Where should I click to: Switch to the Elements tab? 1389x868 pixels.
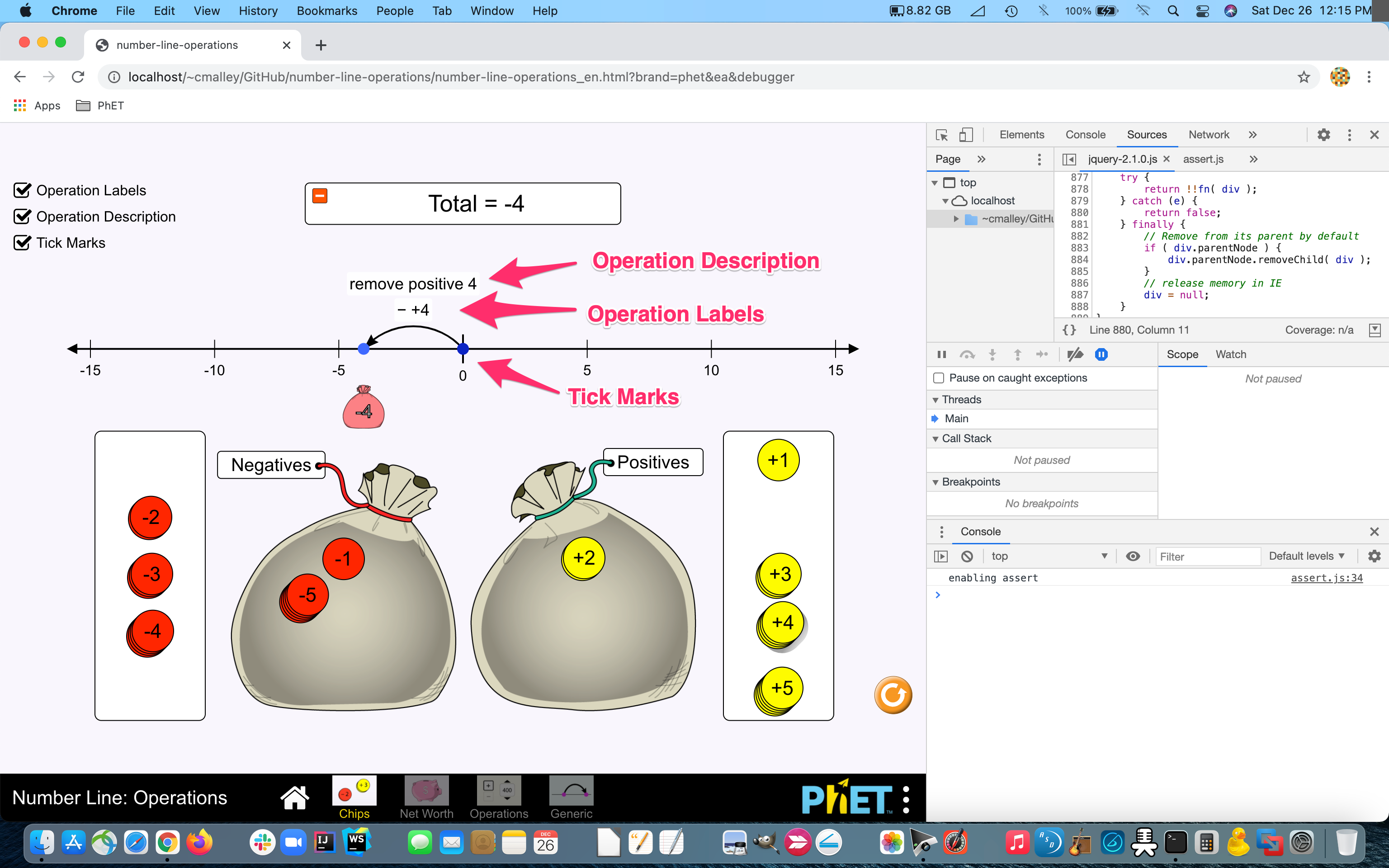1022,135
